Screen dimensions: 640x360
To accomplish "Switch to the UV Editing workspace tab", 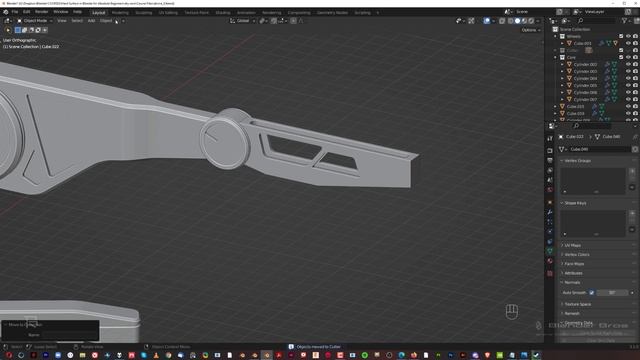I will coord(168,13).
